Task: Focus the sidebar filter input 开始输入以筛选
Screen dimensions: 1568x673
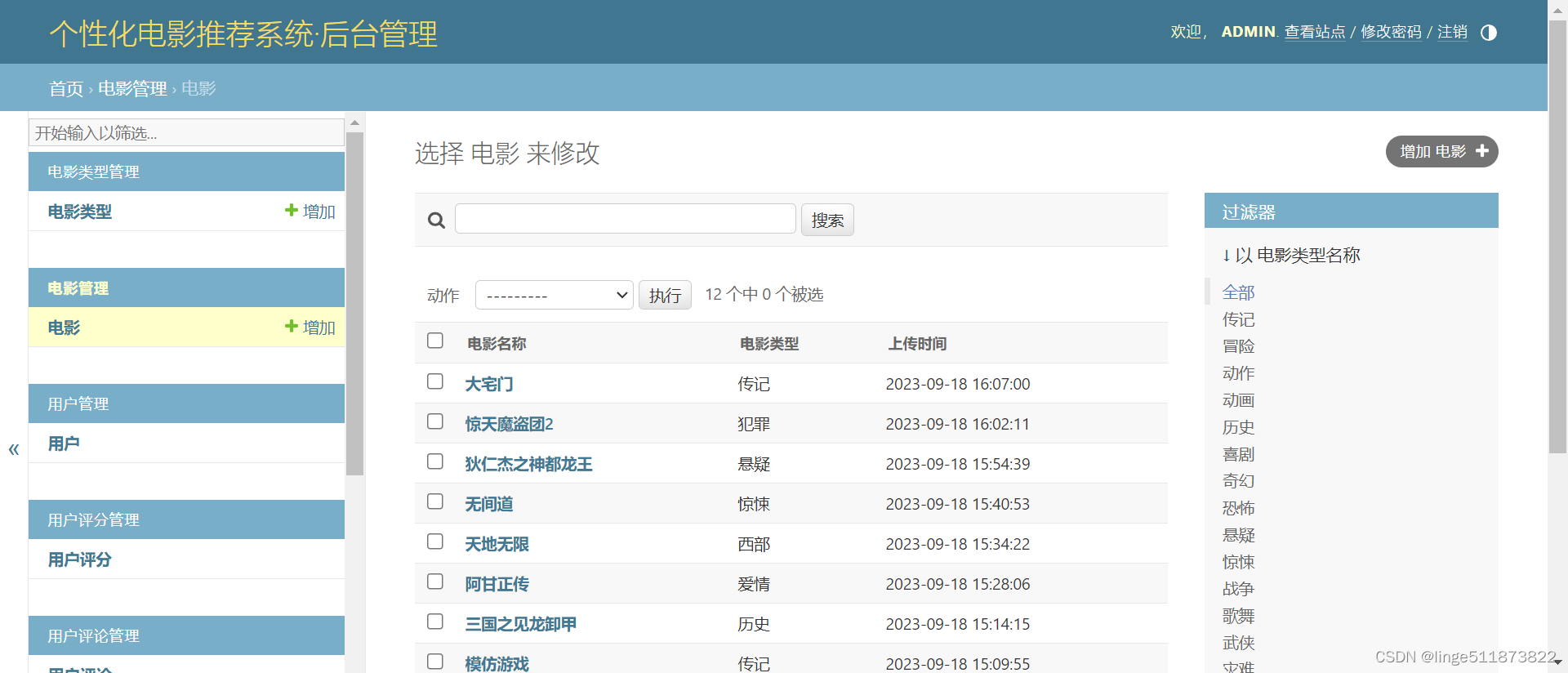Action: coord(186,132)
